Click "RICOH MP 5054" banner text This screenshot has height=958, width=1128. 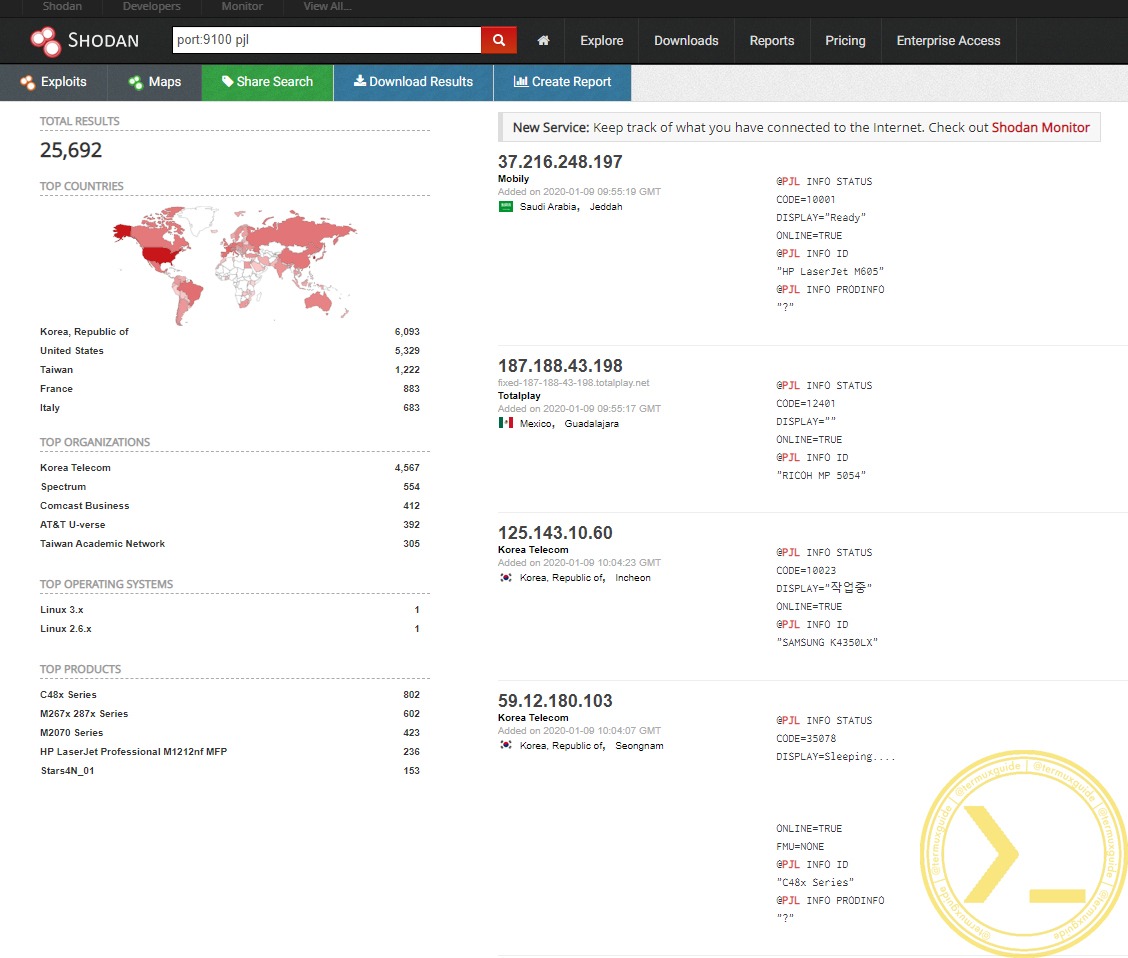(x=821, y=475)
